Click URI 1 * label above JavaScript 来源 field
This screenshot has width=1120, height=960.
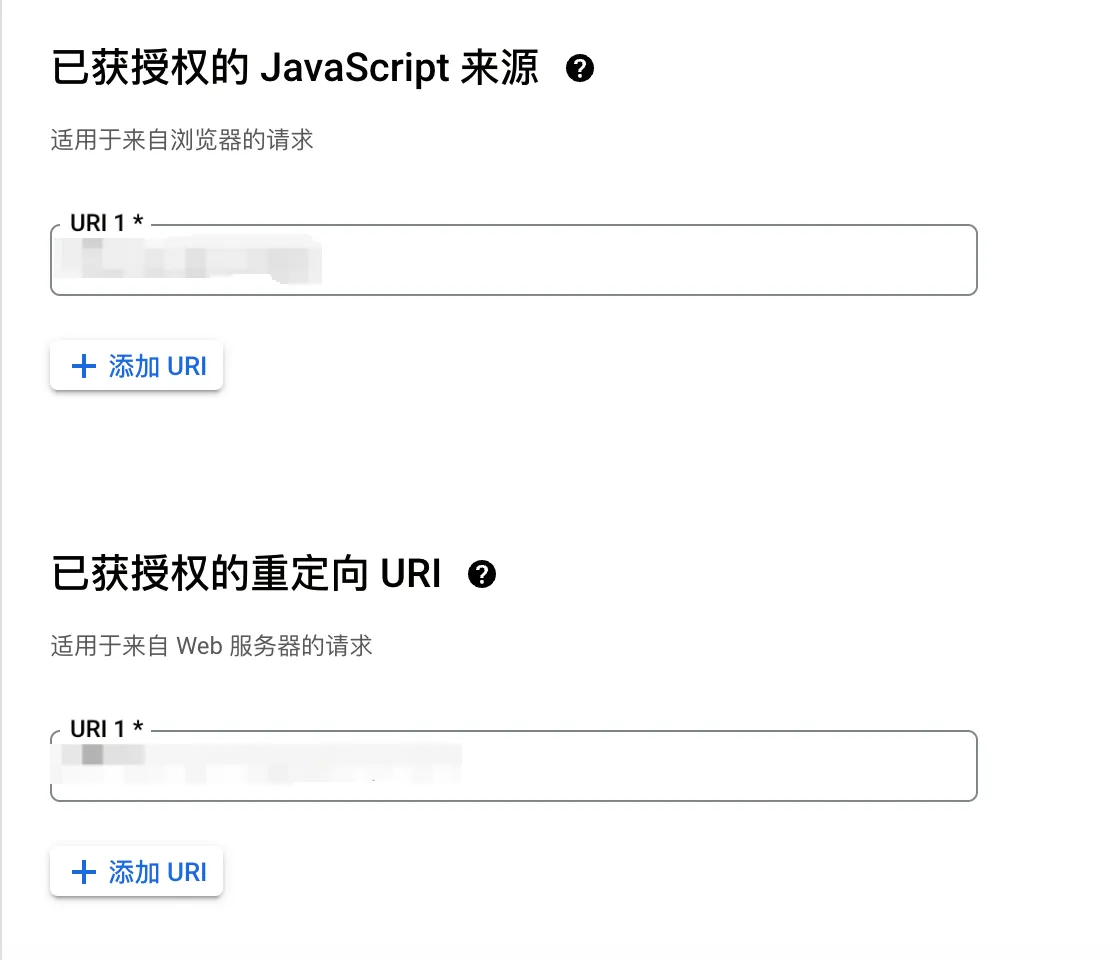(106, 223)
